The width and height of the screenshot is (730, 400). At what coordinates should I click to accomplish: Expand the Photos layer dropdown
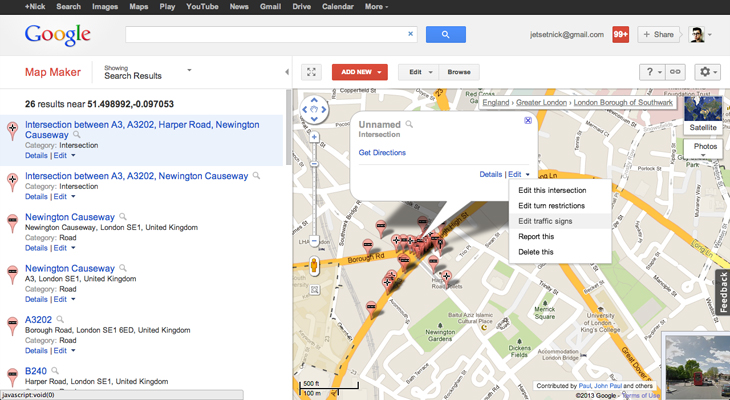pyautogui.click(x=704, y=153)
